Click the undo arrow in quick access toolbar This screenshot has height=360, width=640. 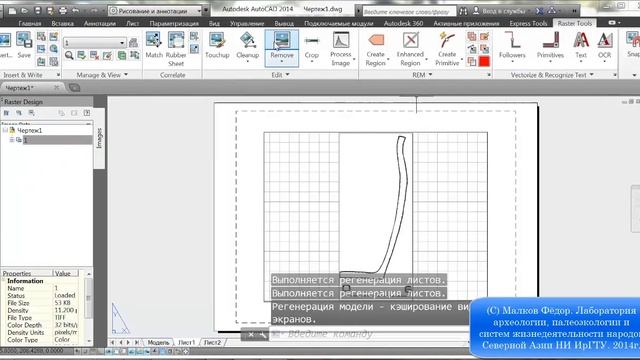pos(75,11)
